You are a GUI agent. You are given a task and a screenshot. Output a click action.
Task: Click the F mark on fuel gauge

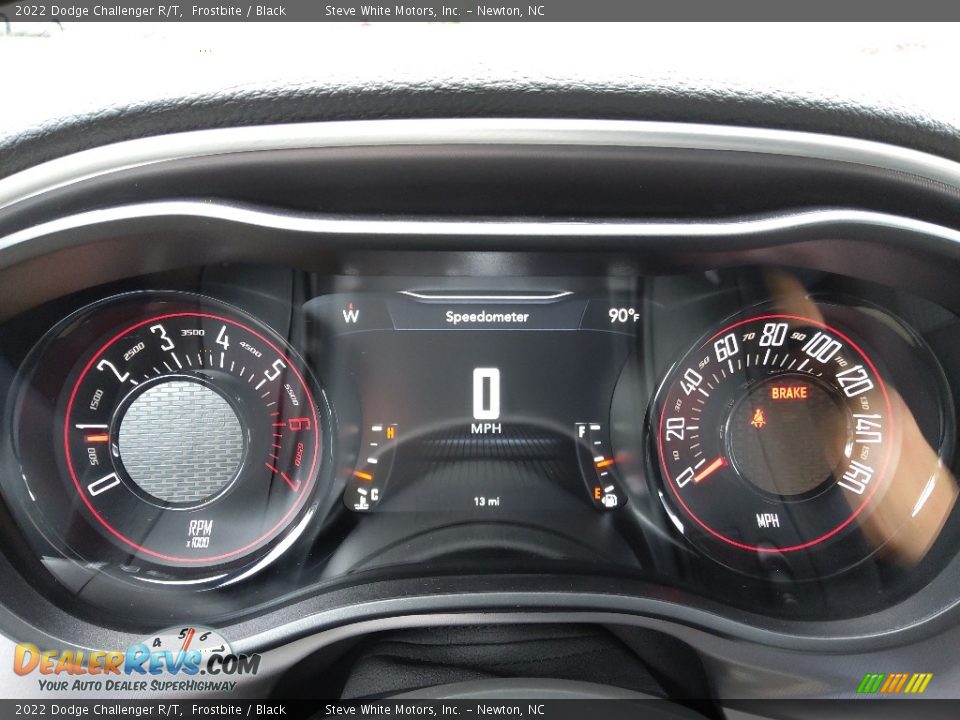[582, 432]
